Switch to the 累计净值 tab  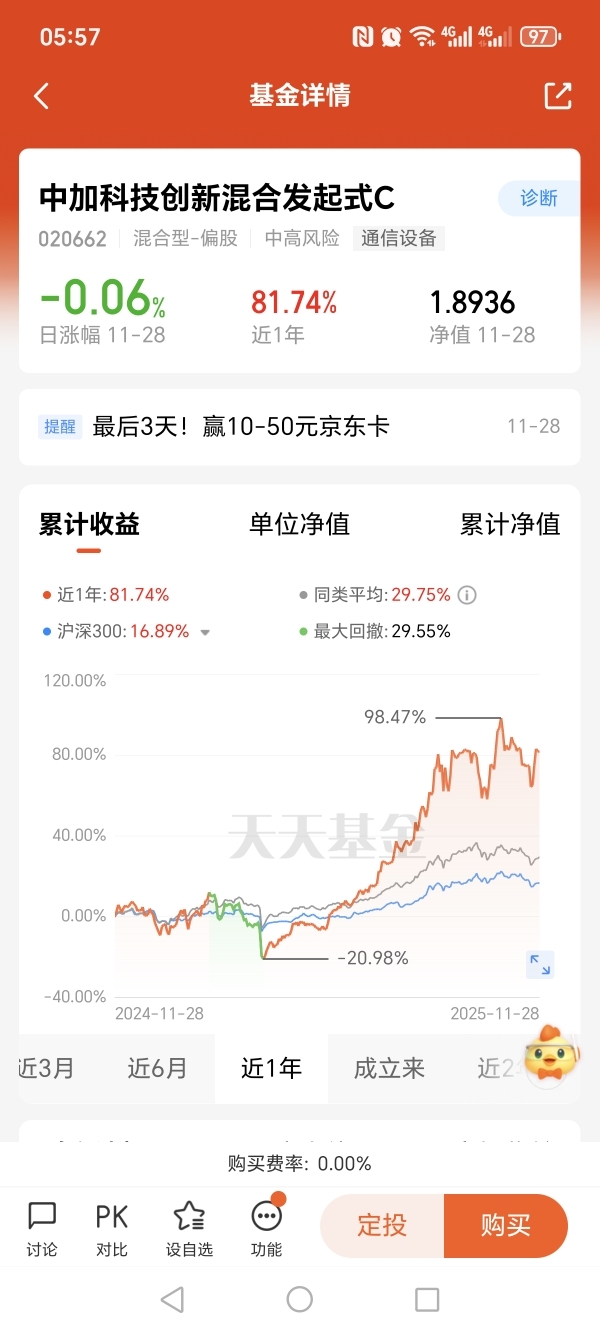coord(510,524)
